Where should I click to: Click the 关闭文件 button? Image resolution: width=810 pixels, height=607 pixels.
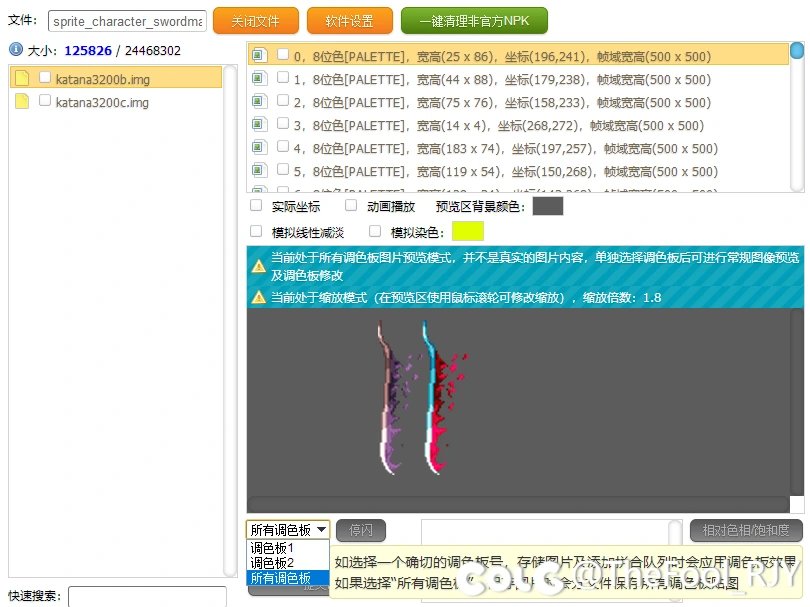coord(256,21)
